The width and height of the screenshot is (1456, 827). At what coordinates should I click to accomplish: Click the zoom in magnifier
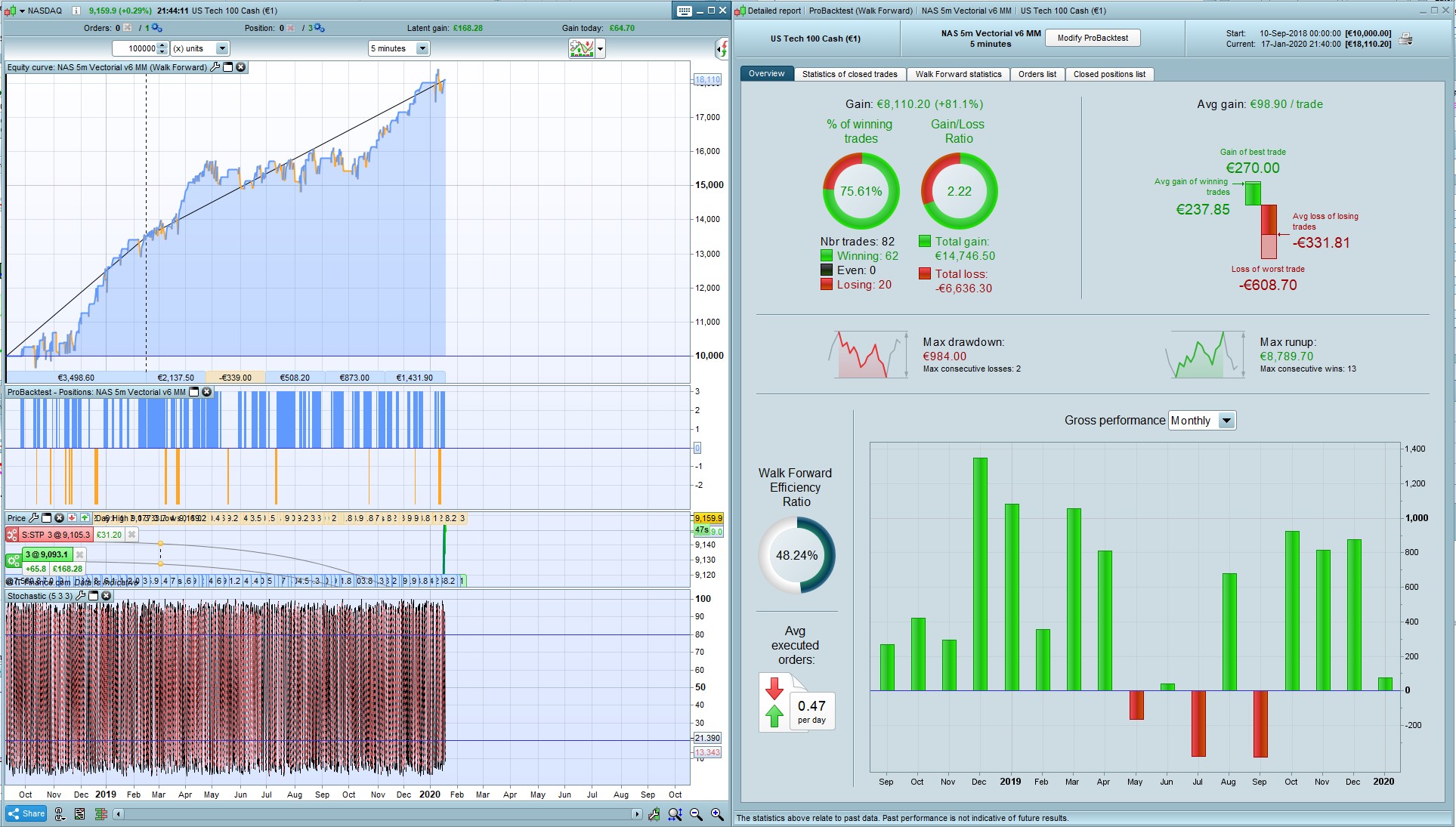[x=717, y=814]
